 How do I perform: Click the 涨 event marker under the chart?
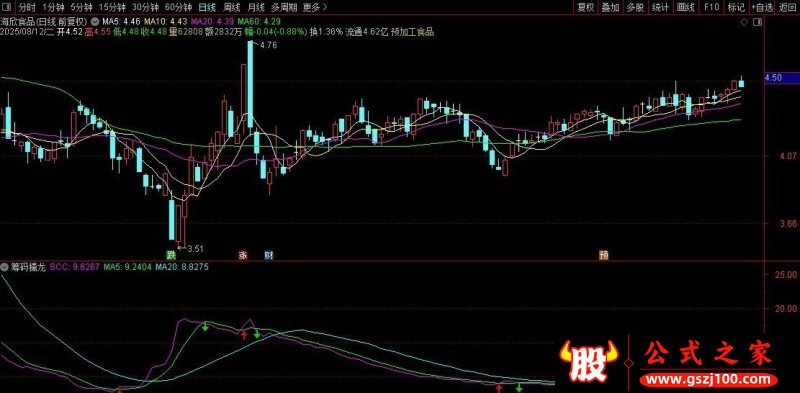pos(243,255)
